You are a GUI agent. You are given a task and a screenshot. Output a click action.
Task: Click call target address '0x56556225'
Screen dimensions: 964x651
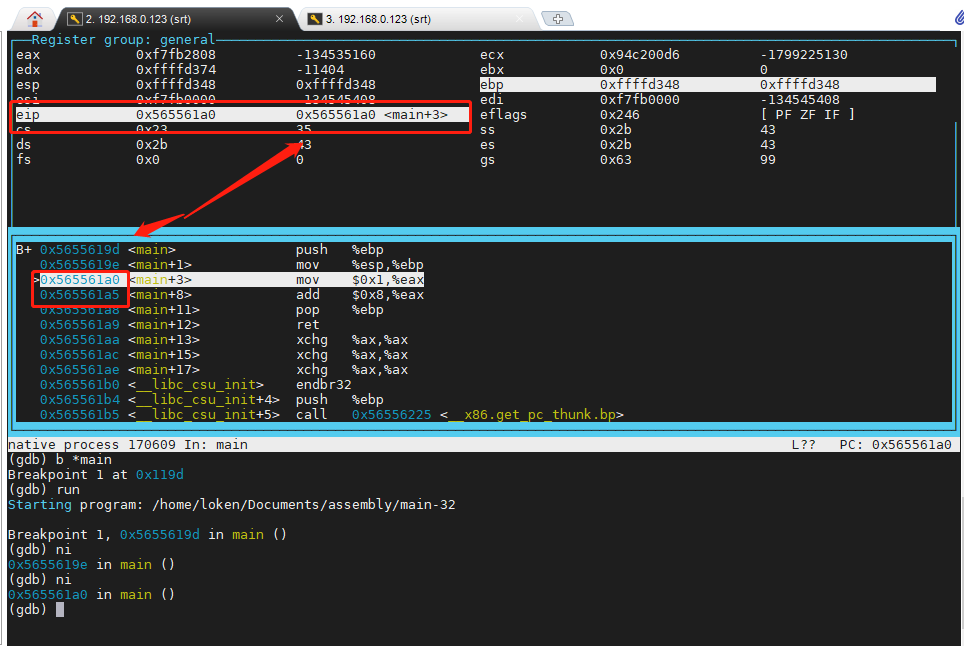coord(392,415)
